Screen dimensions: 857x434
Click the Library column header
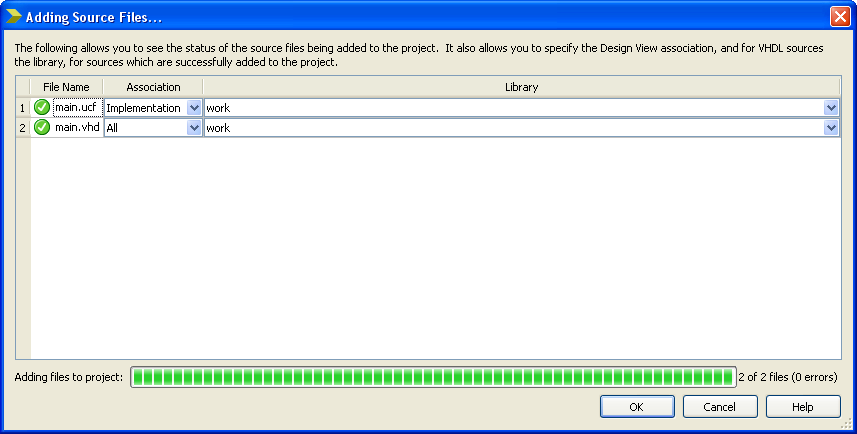click(x=521, y=87)
